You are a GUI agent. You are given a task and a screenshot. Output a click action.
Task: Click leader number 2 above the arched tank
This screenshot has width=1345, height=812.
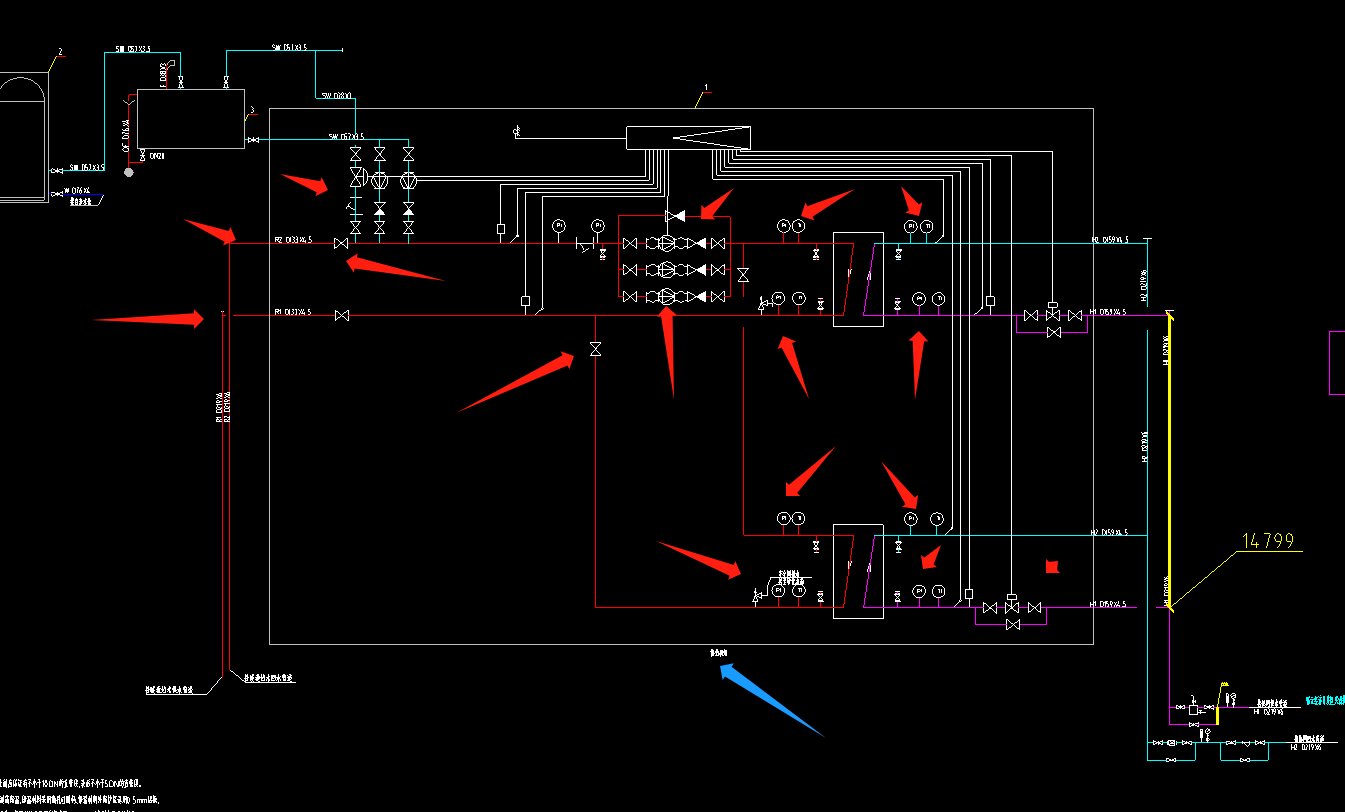pyautogui.click(x=60, y=52)
